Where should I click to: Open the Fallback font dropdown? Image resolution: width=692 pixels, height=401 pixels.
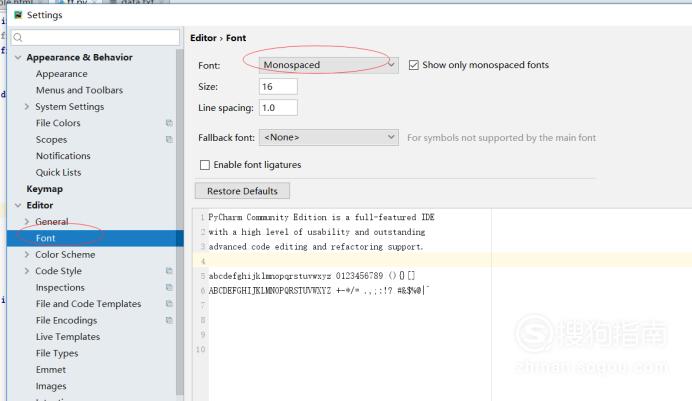pyautogui.click(x=329, y=137)
